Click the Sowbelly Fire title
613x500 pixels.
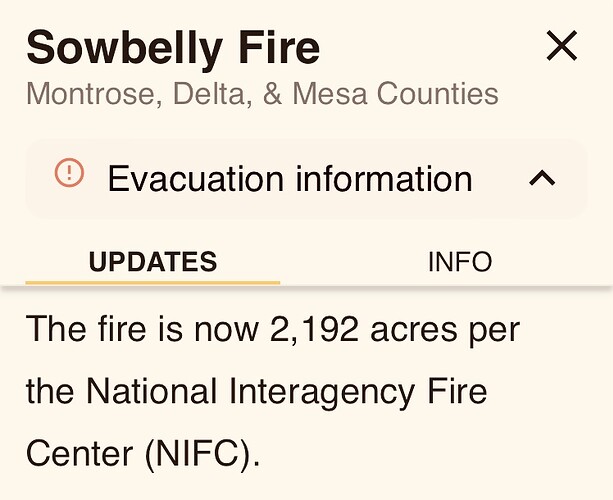[x=173, y=47]
